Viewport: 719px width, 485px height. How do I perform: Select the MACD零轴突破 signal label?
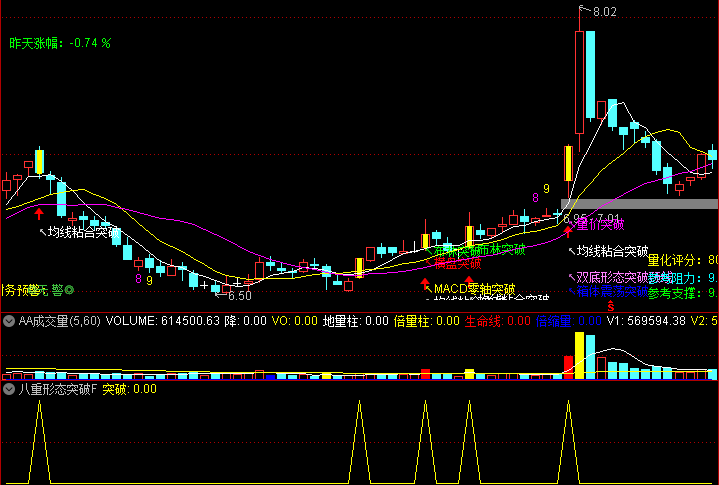tap(475, 289)
